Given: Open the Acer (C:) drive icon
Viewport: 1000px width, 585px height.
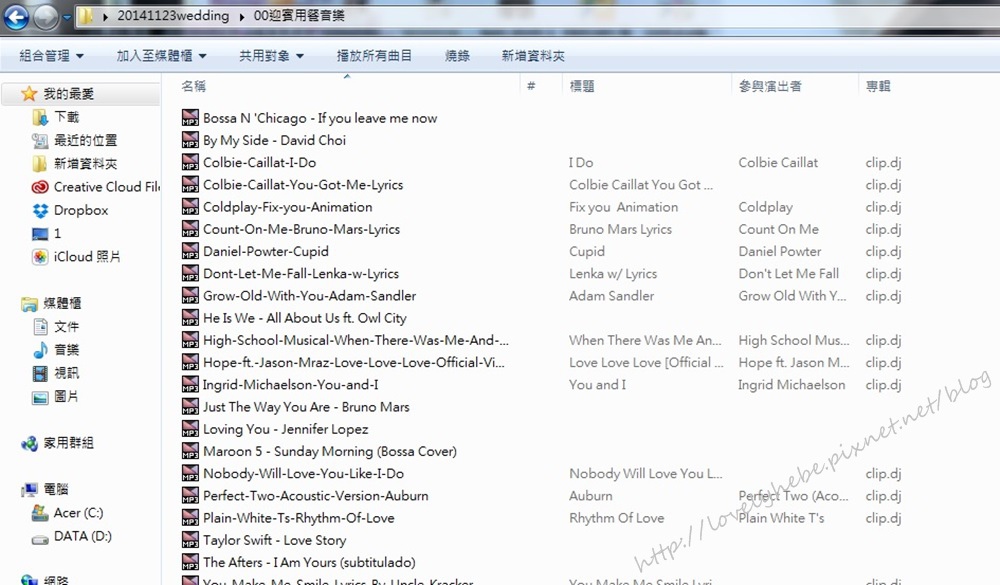Looking at the screenshot, I should tap(40, 513).
